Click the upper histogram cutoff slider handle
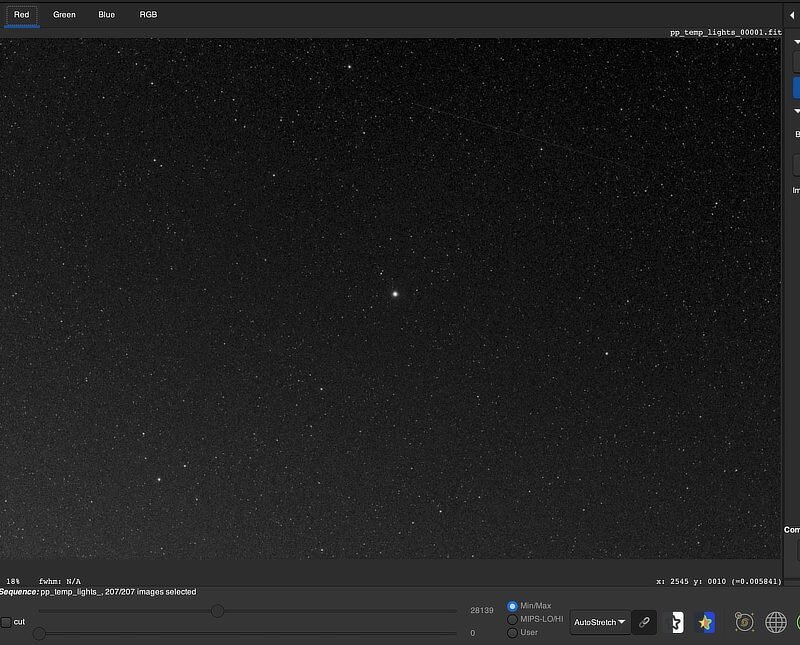Screen dimensions: 800x645 pyautogui.click(x=217, y=610)
